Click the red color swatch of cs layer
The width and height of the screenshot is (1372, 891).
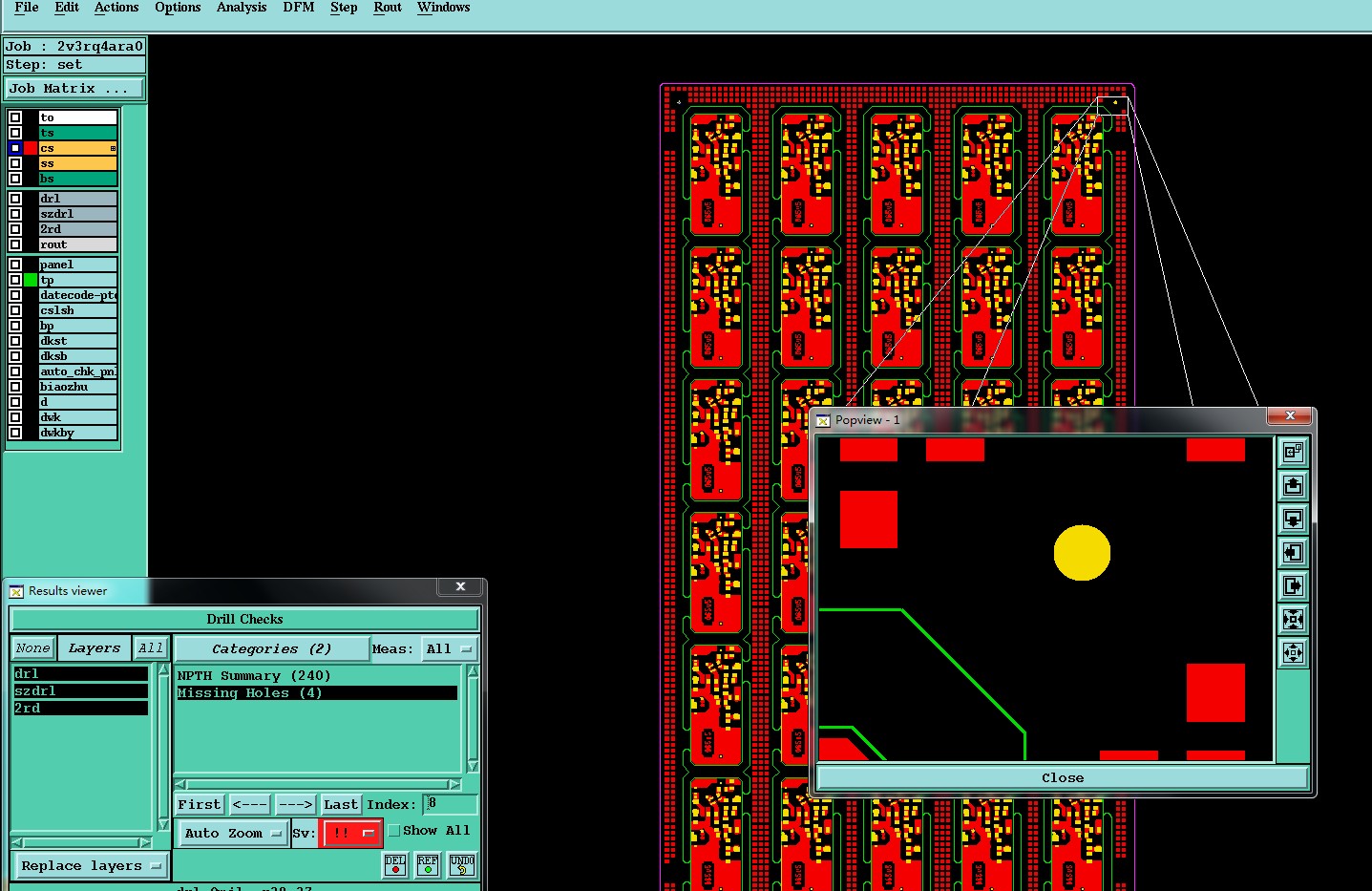point(31,148)
